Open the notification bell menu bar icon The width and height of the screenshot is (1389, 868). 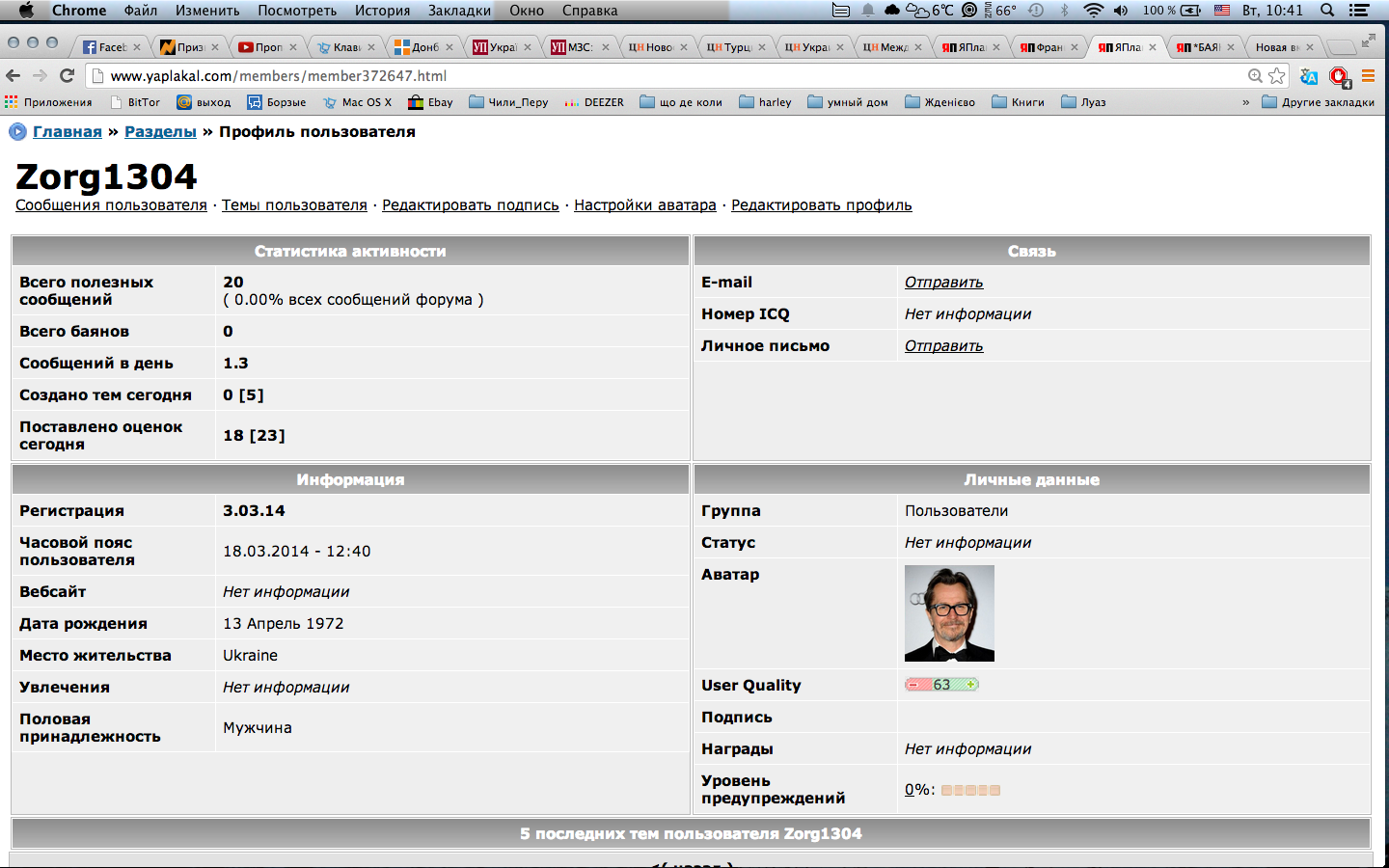[x=867, y=10]
